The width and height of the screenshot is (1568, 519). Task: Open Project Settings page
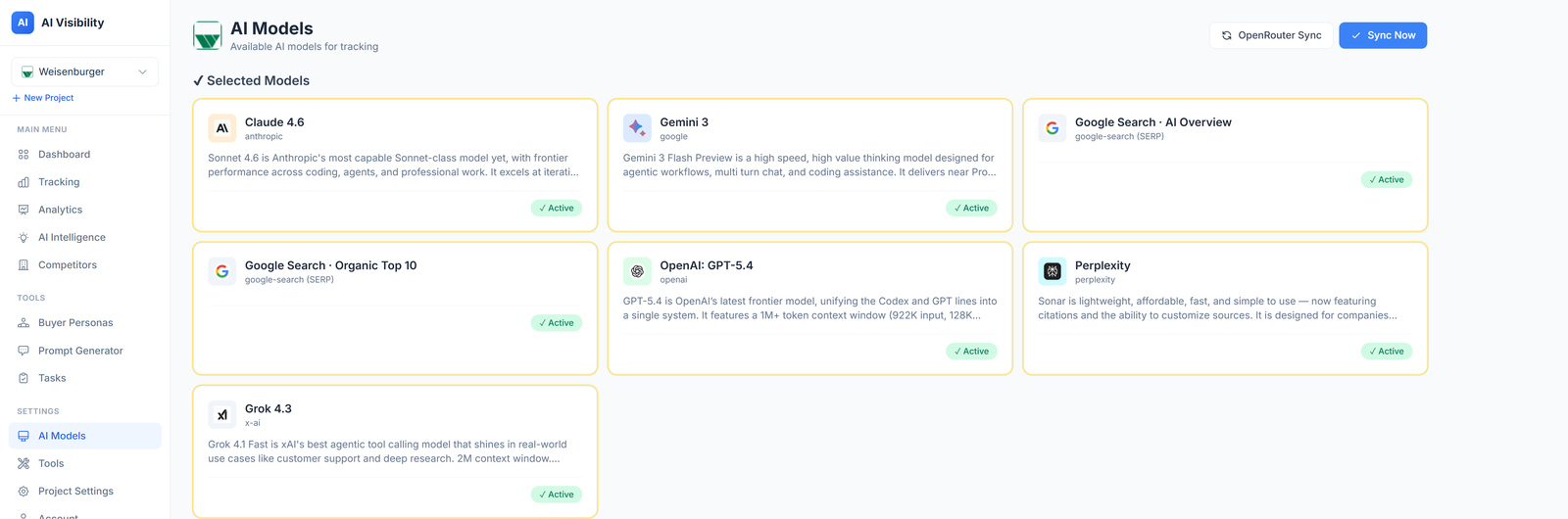tap(85, 492)
